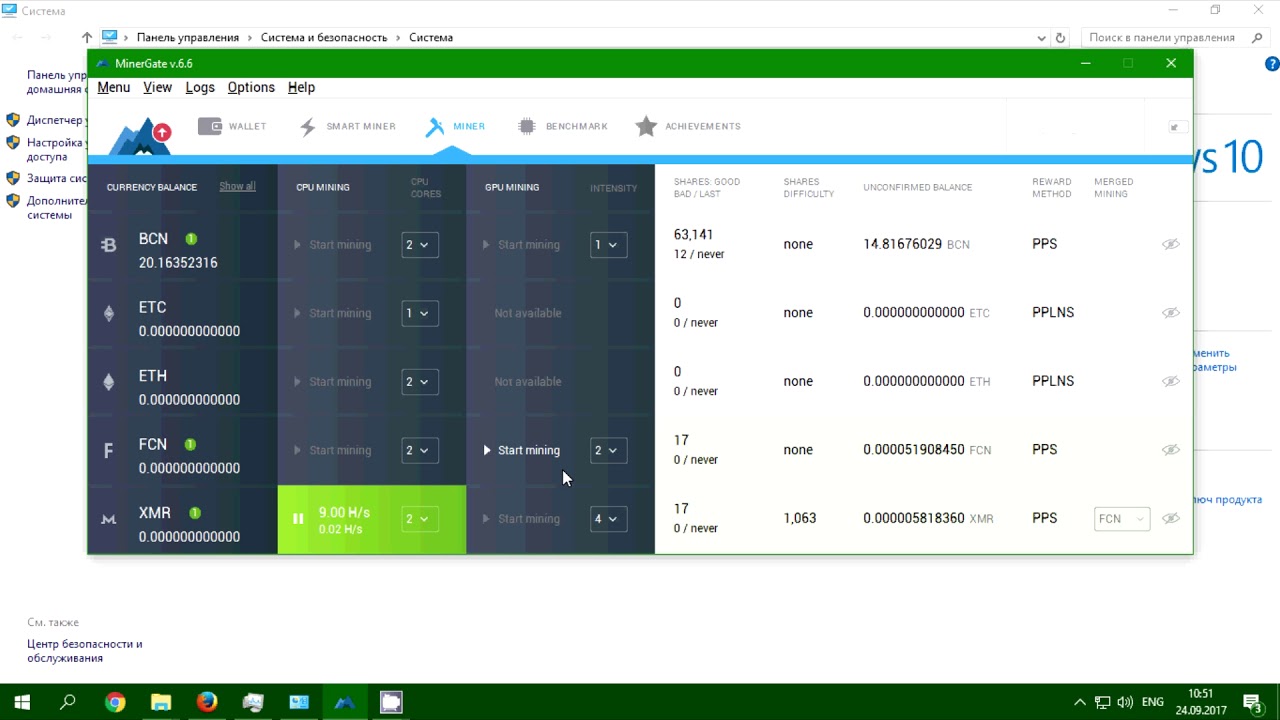Open XMR merged mining FCN dropdown

(x=1122, y=519)
